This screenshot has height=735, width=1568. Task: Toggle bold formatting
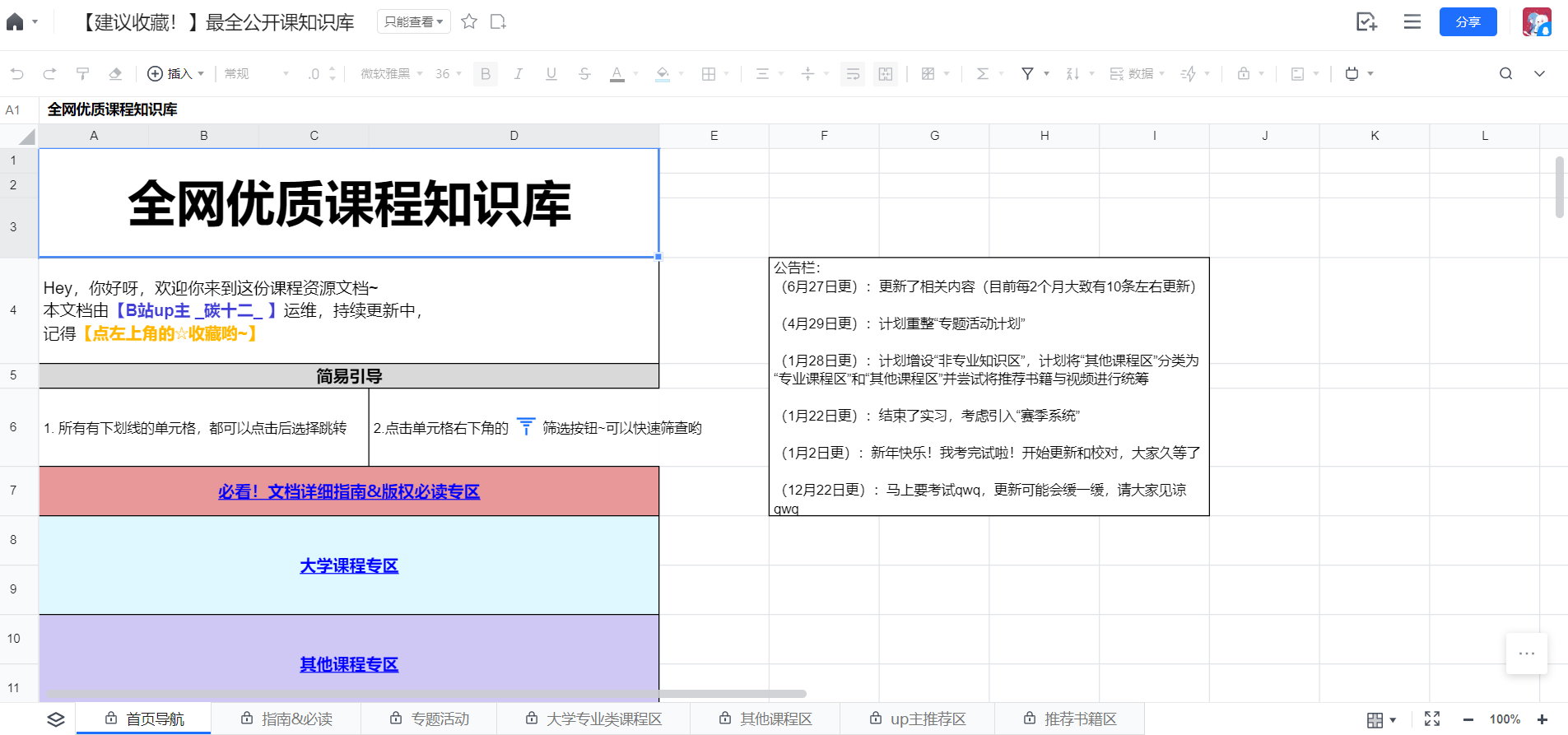click(x=486, y=74)
